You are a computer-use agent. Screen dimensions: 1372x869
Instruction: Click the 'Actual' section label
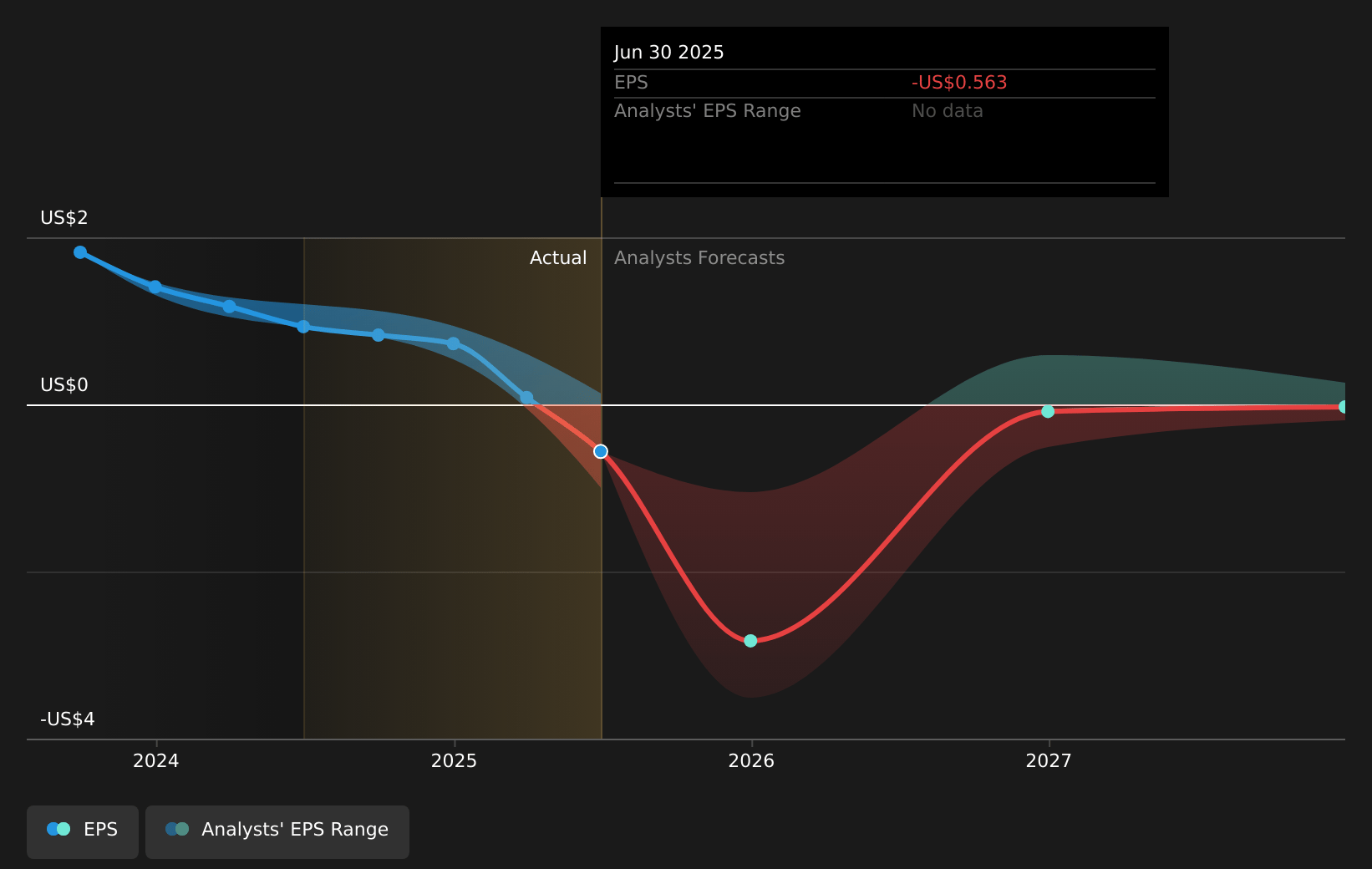pos(558,258)
